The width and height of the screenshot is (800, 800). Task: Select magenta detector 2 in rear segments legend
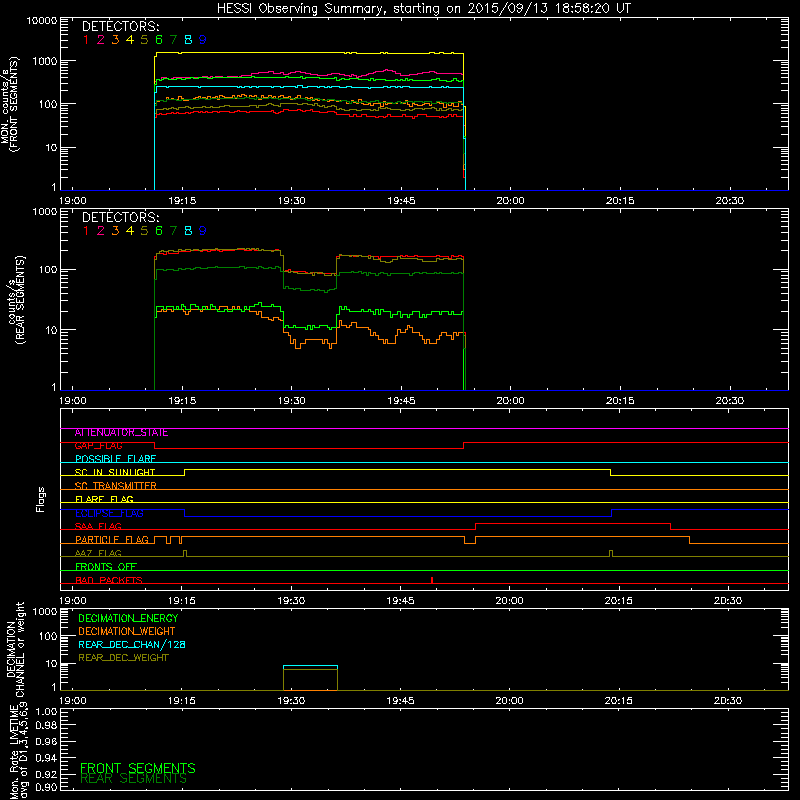point(101,231)
